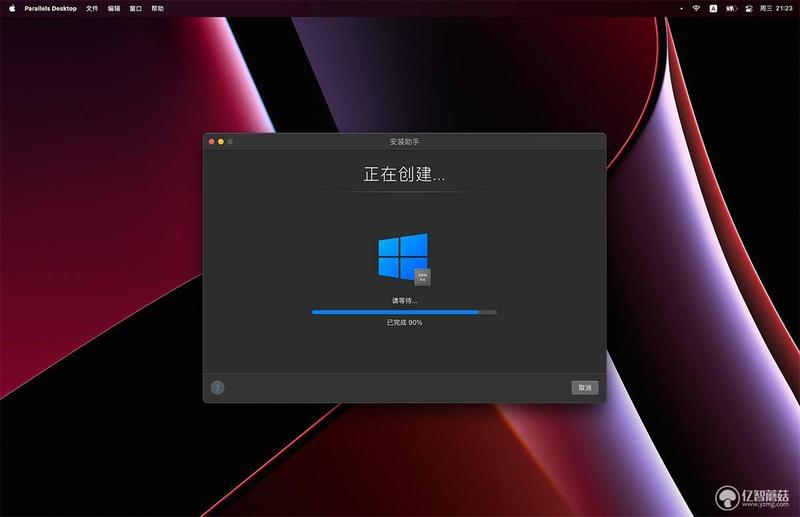Viewport: 800px width, 517px height.
Task: Click the Wi-Fi status icon
Action: tap(696, 8)
